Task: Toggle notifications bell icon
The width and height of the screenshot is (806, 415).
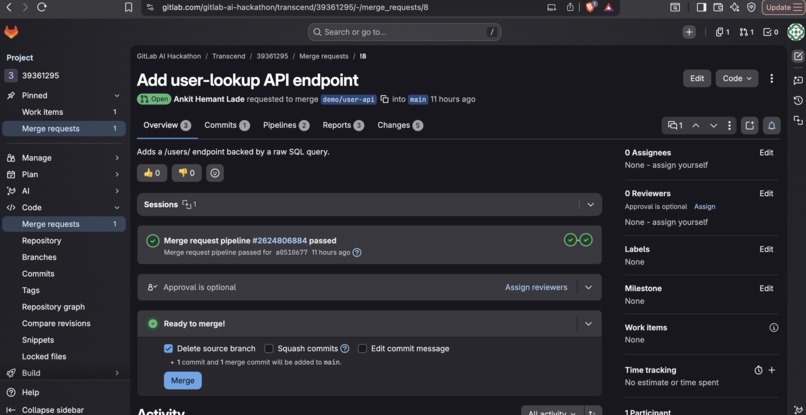Action: [x=772, y=125]
